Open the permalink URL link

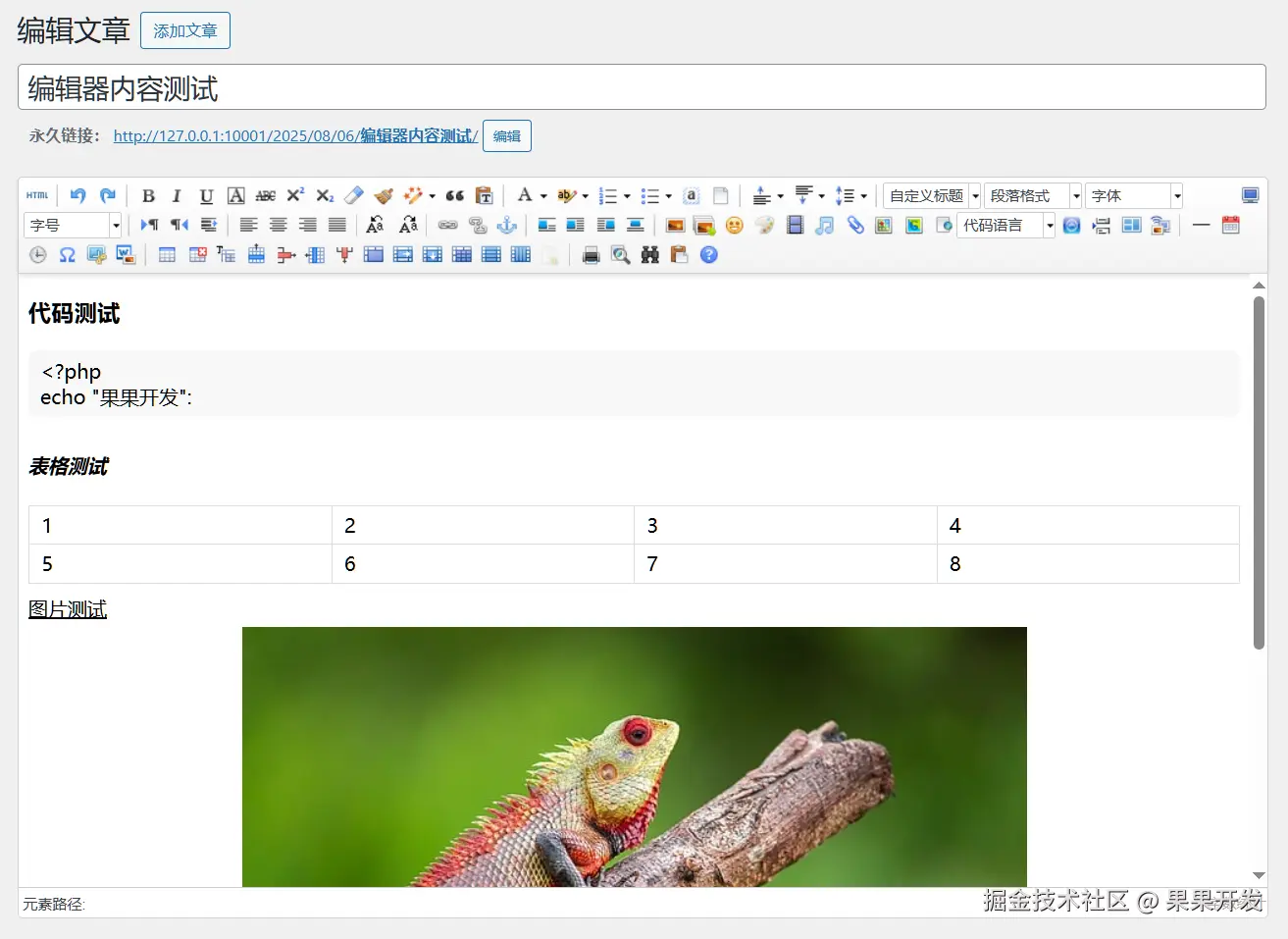pos(295,136)
